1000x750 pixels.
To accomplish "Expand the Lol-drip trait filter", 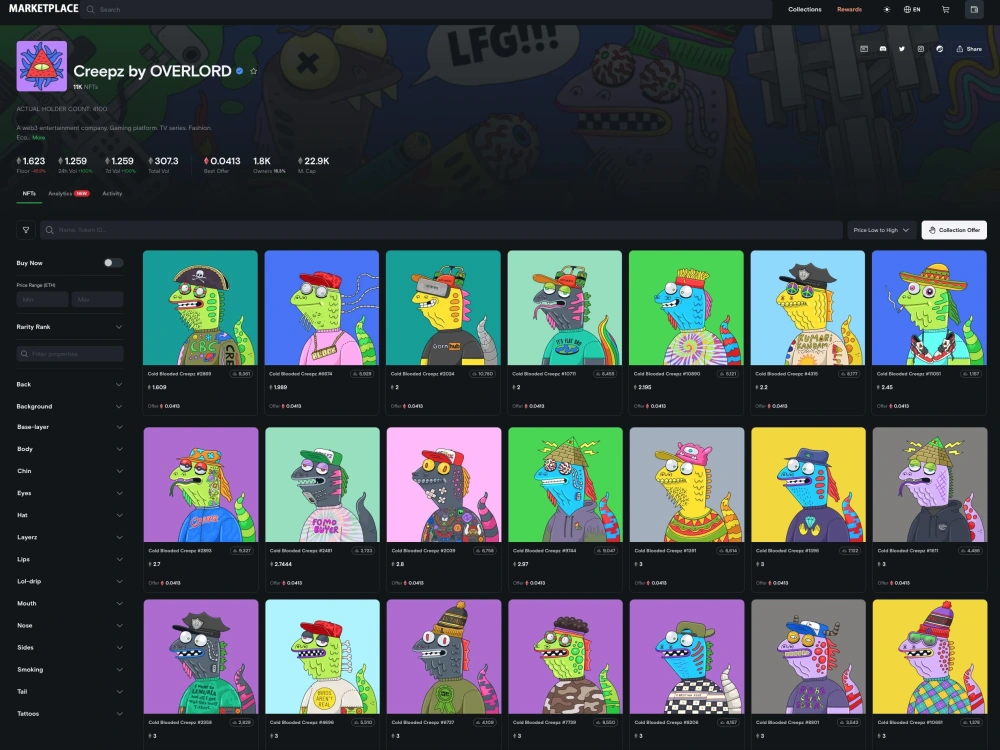I will [69, 582].
